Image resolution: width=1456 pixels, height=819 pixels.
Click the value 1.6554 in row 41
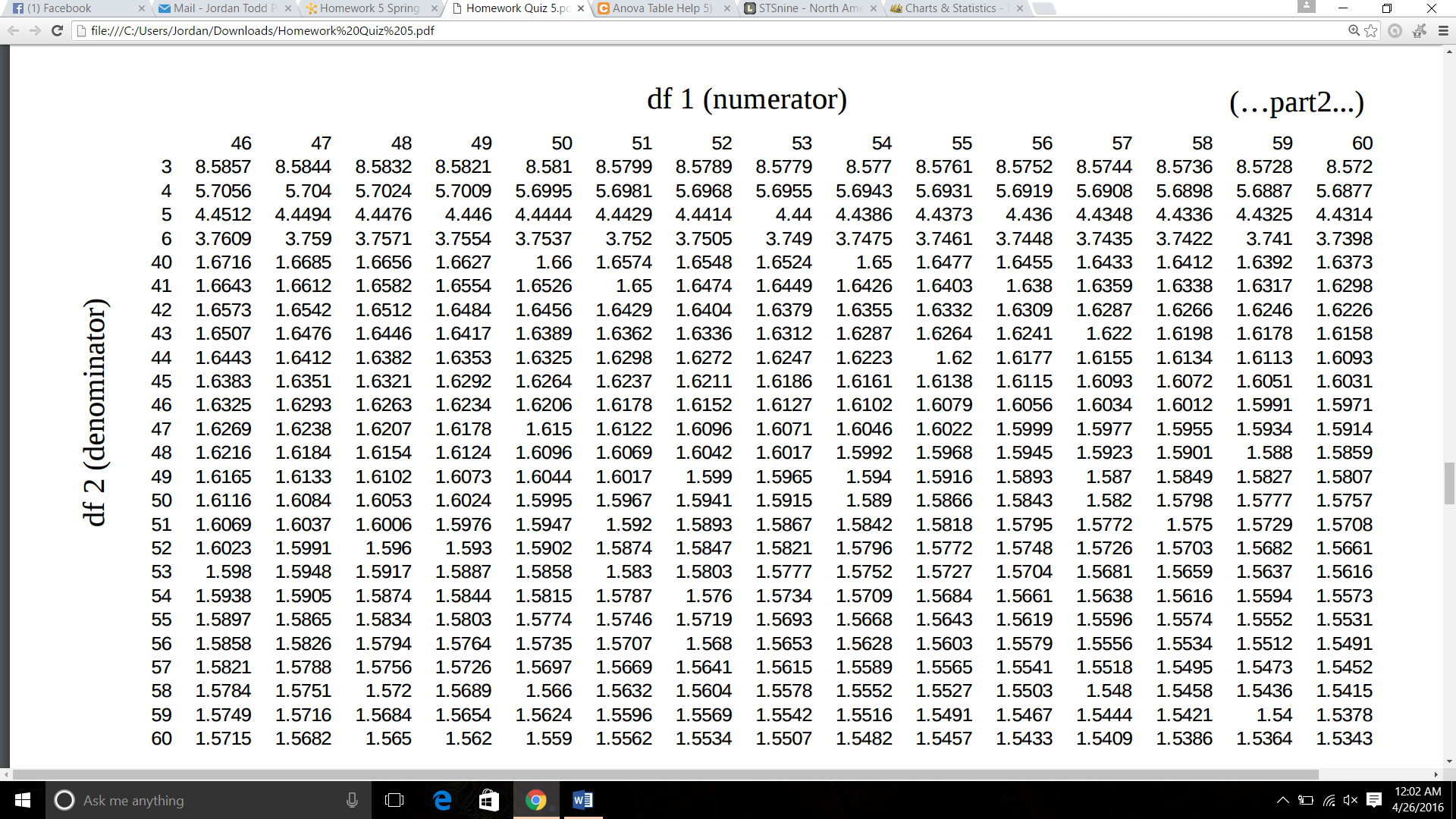[x=463, y=286]
